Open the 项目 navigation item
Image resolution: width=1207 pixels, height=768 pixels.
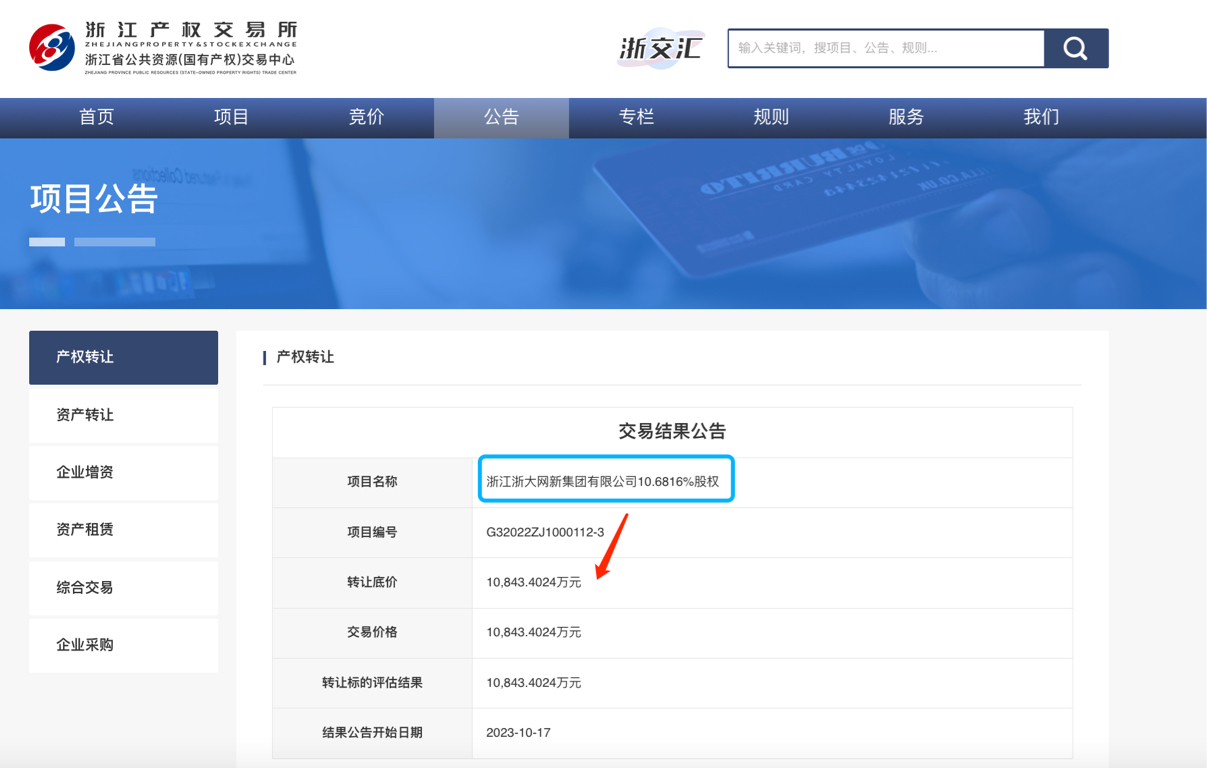[x=232, y=117]
